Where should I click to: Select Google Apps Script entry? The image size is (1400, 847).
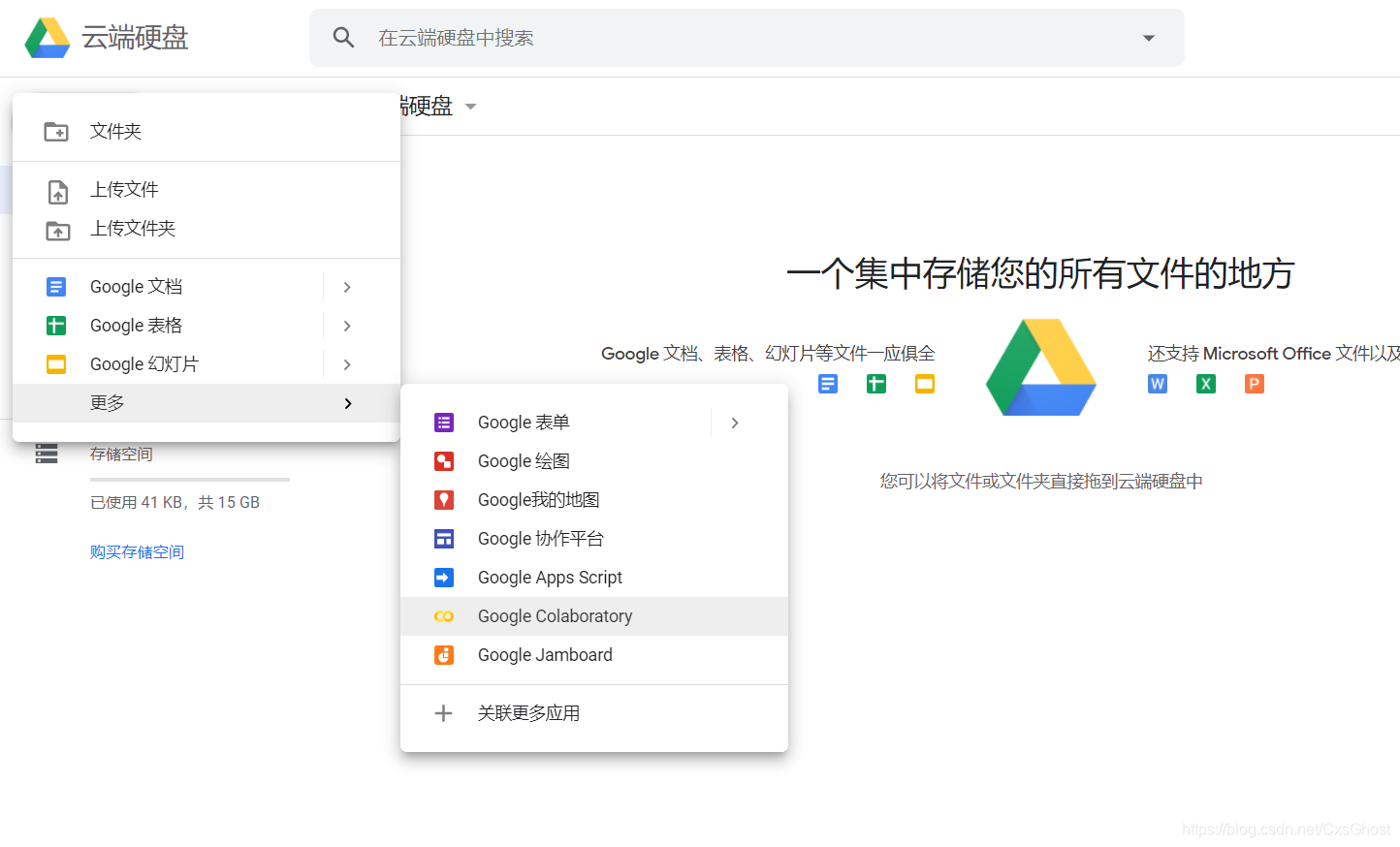(x=594, y=578)
